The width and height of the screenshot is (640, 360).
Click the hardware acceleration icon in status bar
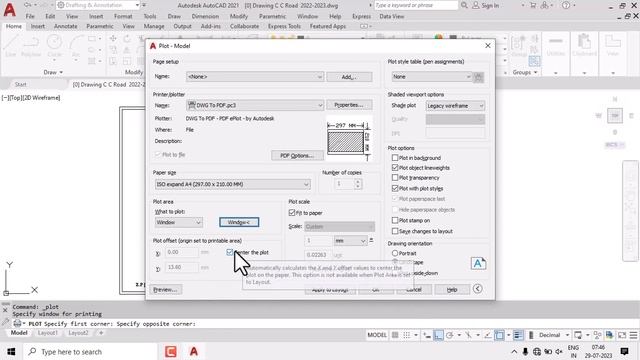pos(609,335)
